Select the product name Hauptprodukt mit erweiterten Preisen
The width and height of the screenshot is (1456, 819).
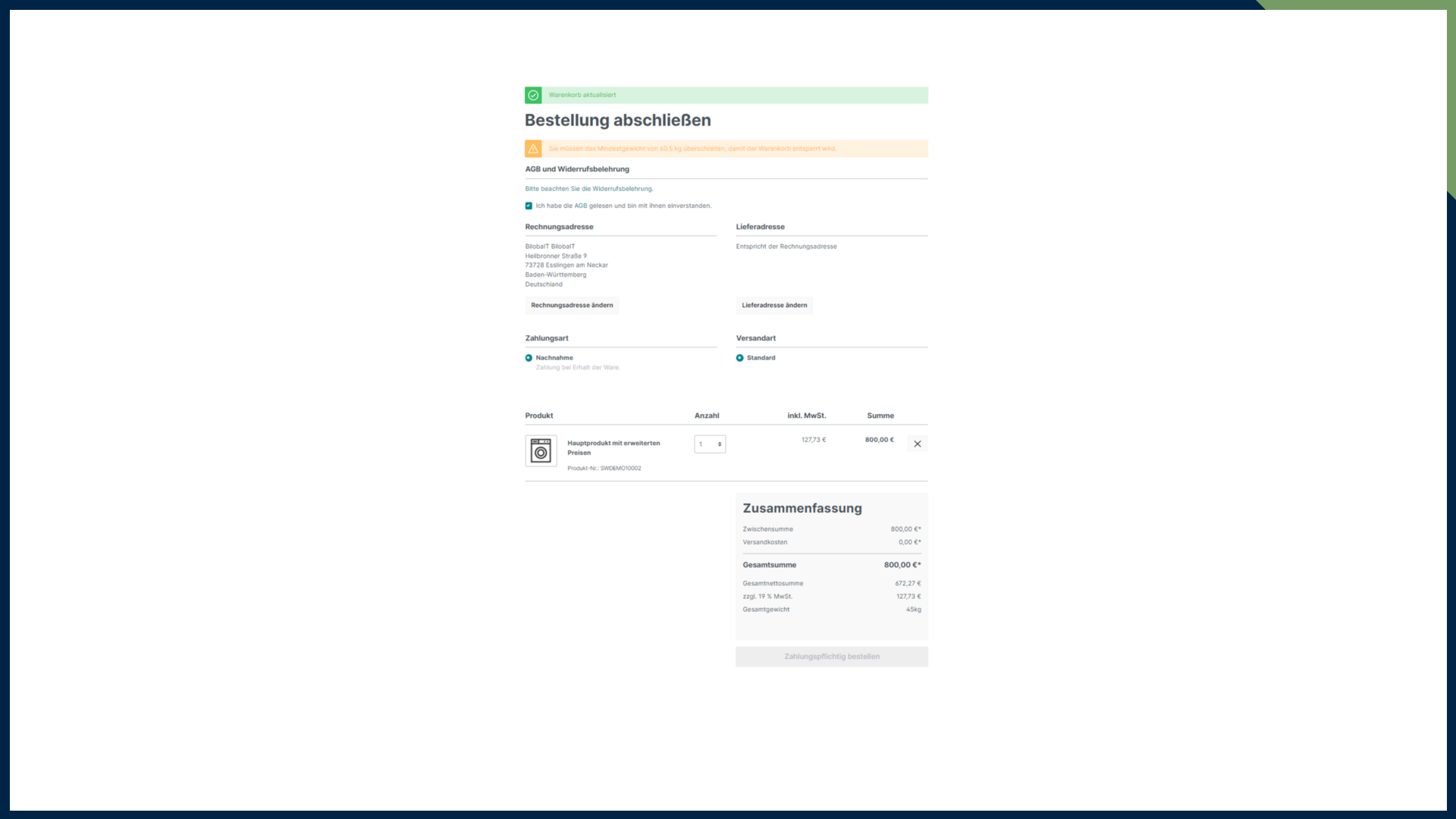[x=614, y=447]
